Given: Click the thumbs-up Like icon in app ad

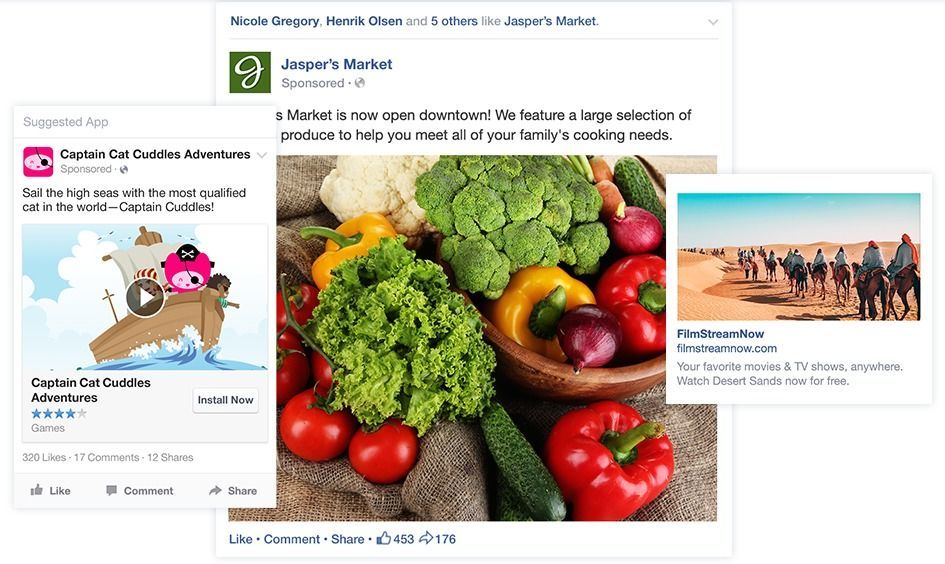Looking at the screenshot, I should (37, 490).
